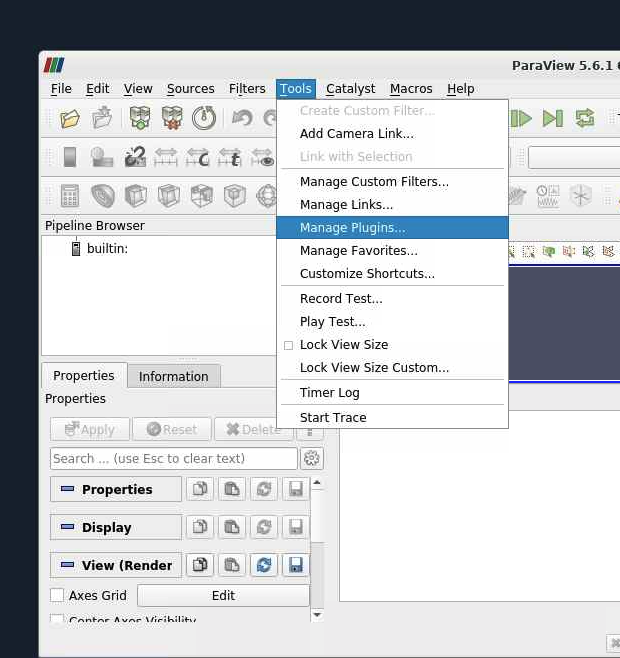
Task: Click the Connect to server icon
Action: point(140,118)
